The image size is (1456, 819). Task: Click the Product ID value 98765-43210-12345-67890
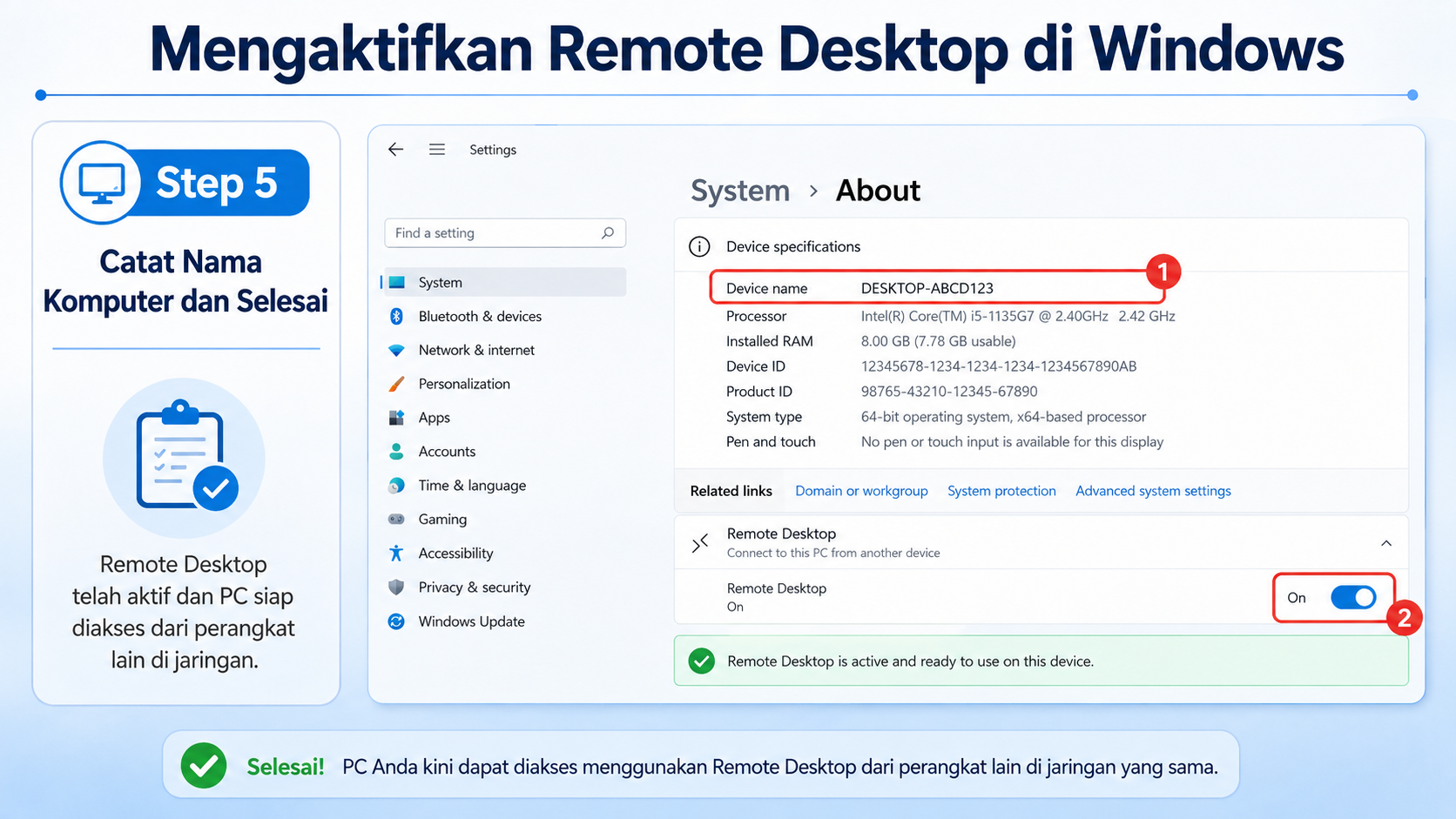(949, 392)
